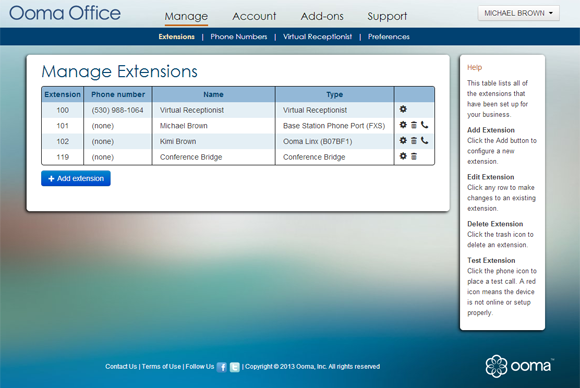Viewport: 580px width, 388px height.
Task: Open the MICHAEL BROWN user dropdown
Action: pyautogui.click(x=518, y=13)
